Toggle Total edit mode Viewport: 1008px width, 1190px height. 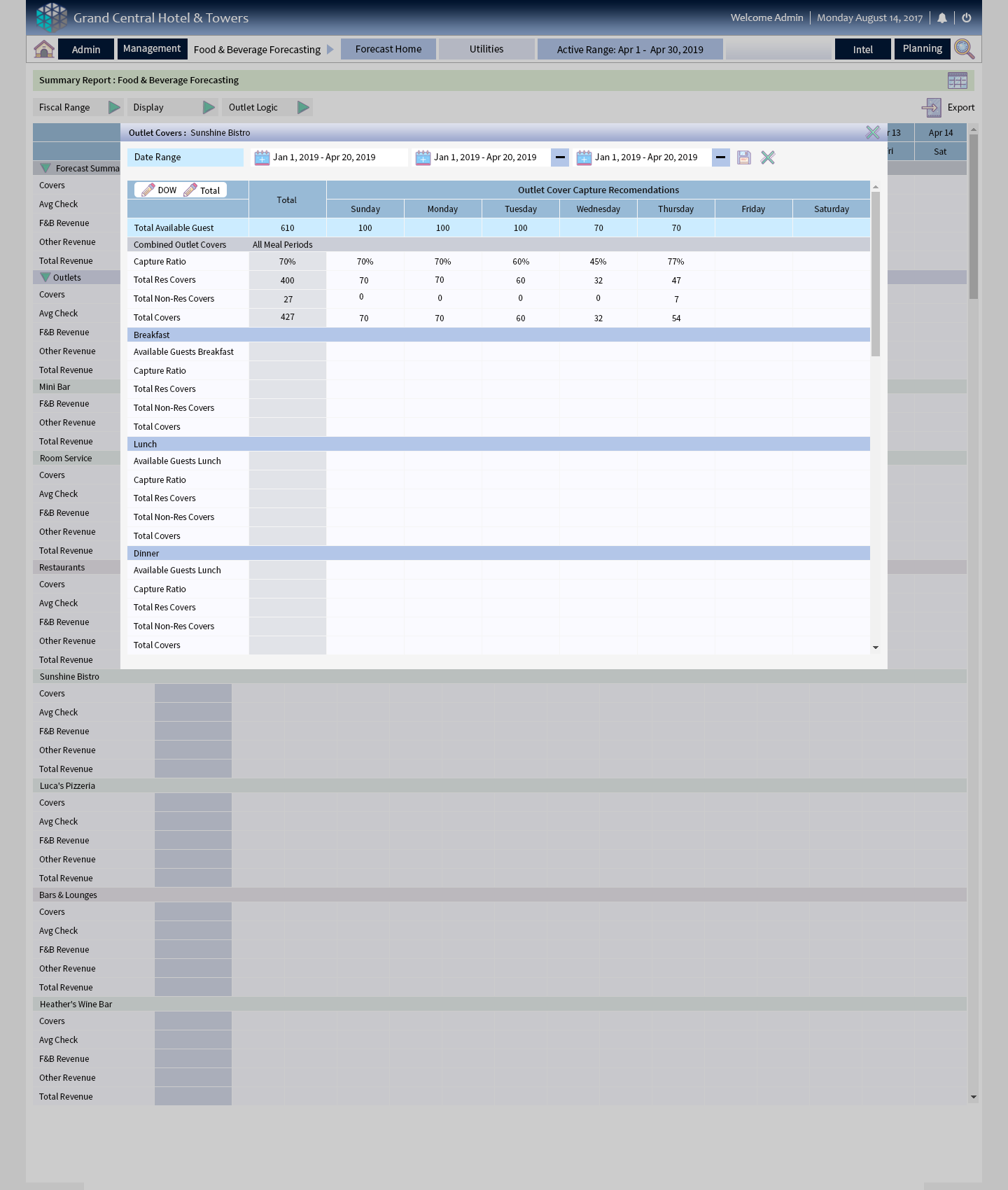tap(202, 190)
